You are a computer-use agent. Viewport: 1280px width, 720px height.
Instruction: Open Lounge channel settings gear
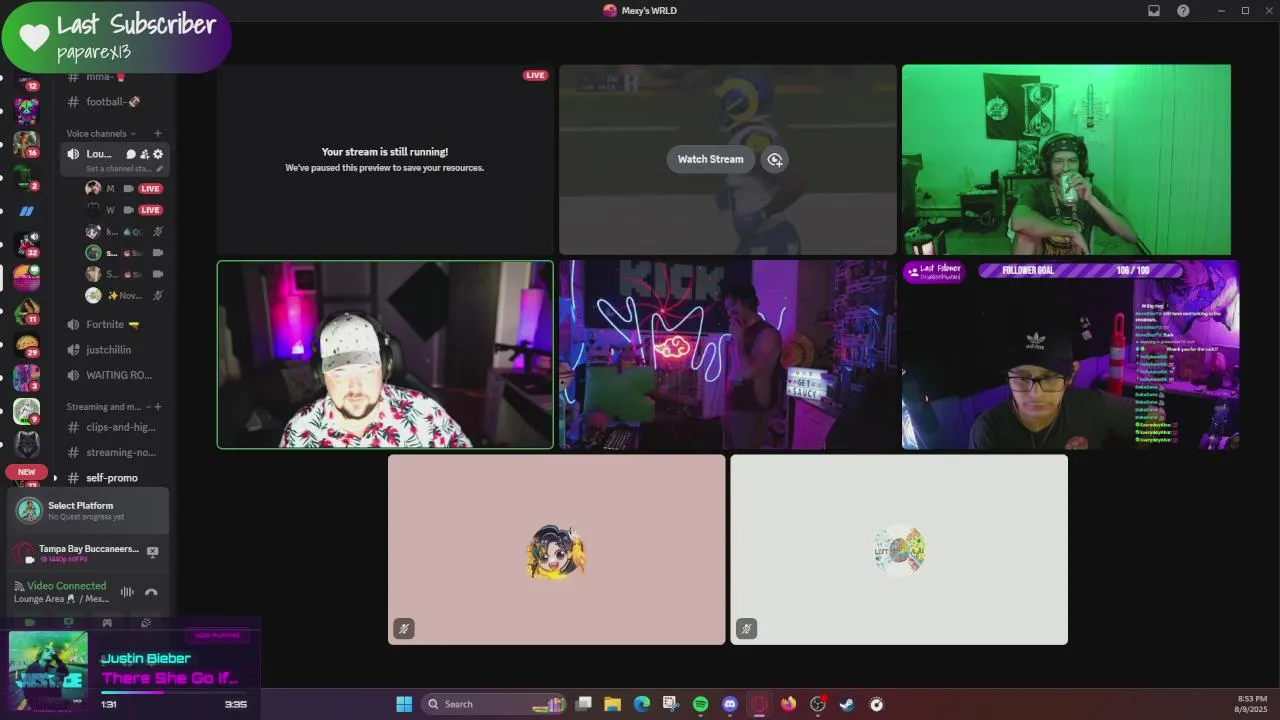[158, 154]
